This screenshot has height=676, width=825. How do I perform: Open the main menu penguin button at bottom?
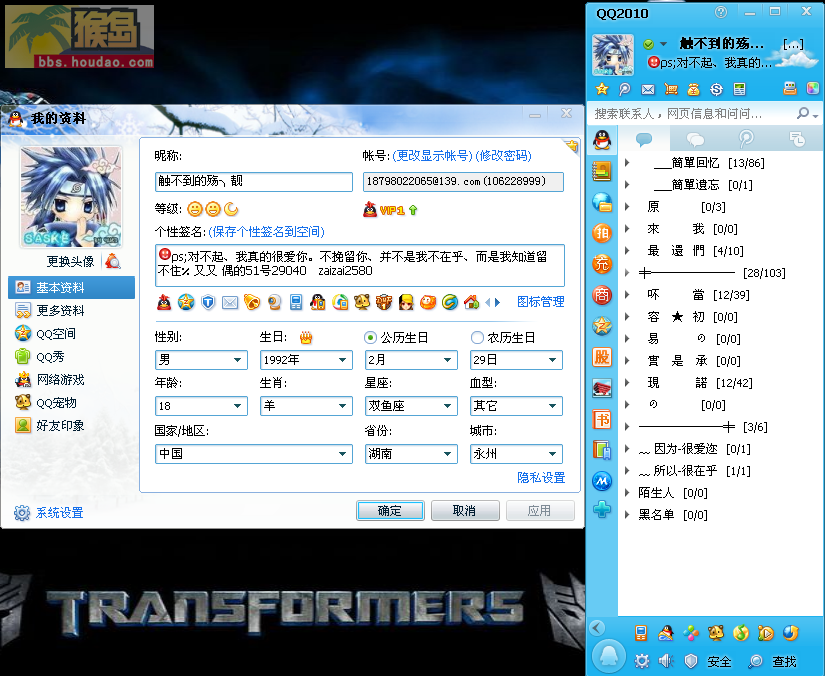[x=609, y=656]
